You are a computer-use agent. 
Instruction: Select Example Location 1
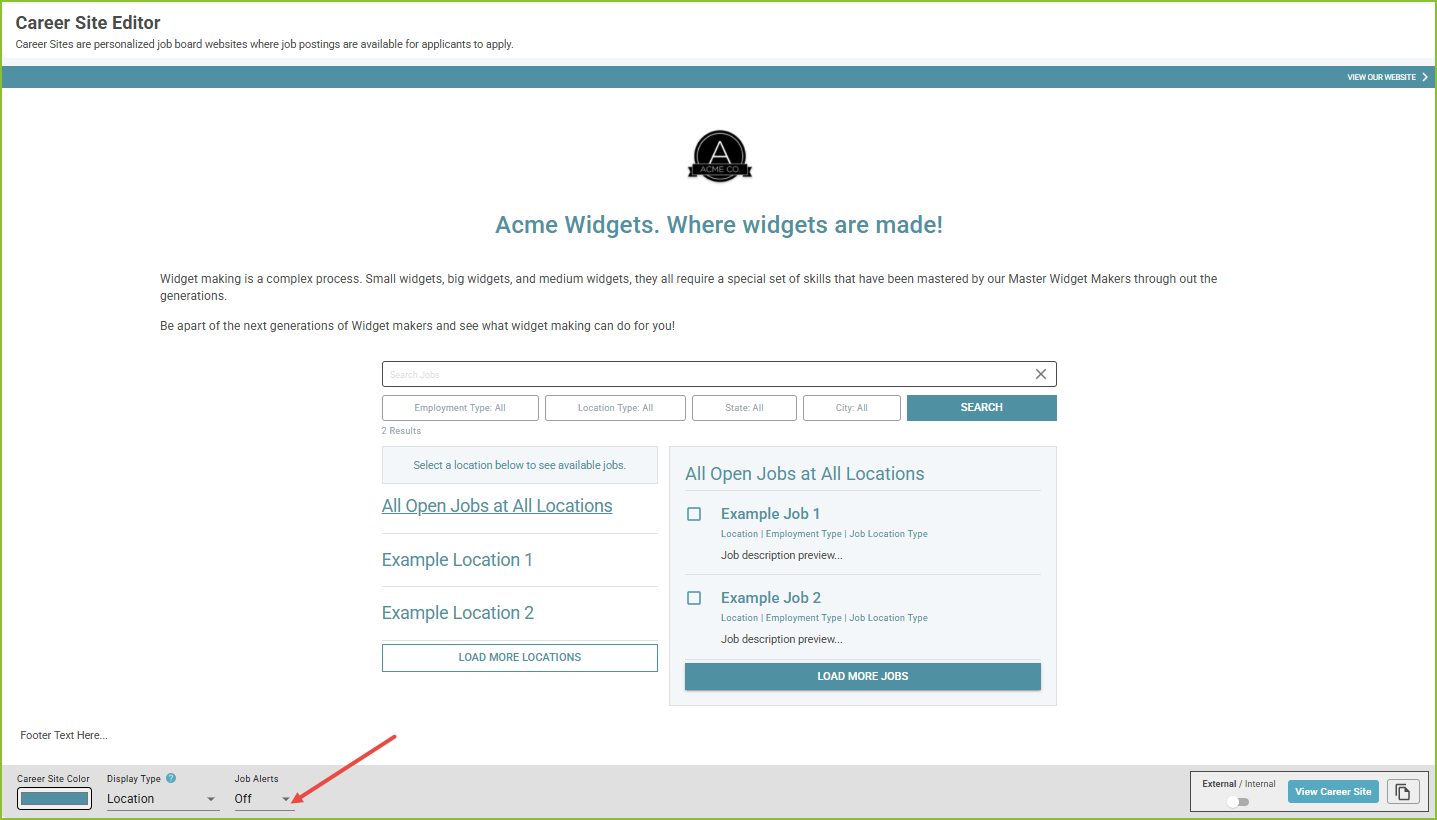click(x=457, y=560)
